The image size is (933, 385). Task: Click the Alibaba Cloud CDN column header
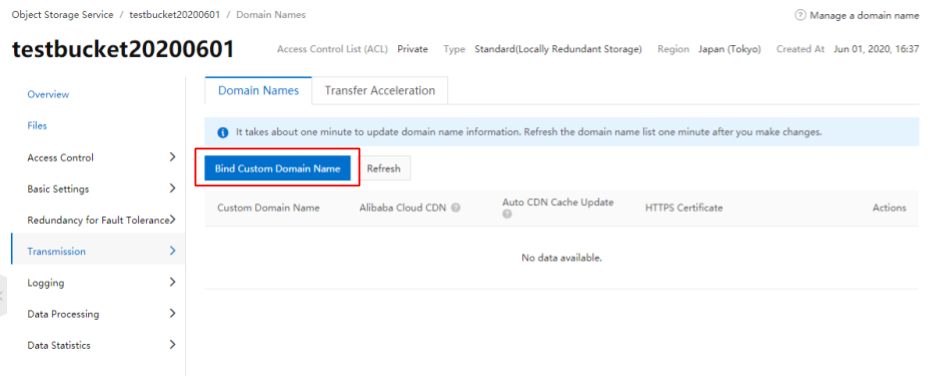tap(403, 208)
